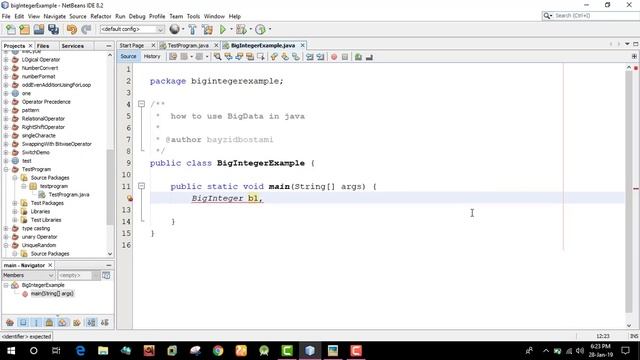The image size is (640, 360).
Task: Toggle Show Inherited Members in Navigator
Action: 10,322
